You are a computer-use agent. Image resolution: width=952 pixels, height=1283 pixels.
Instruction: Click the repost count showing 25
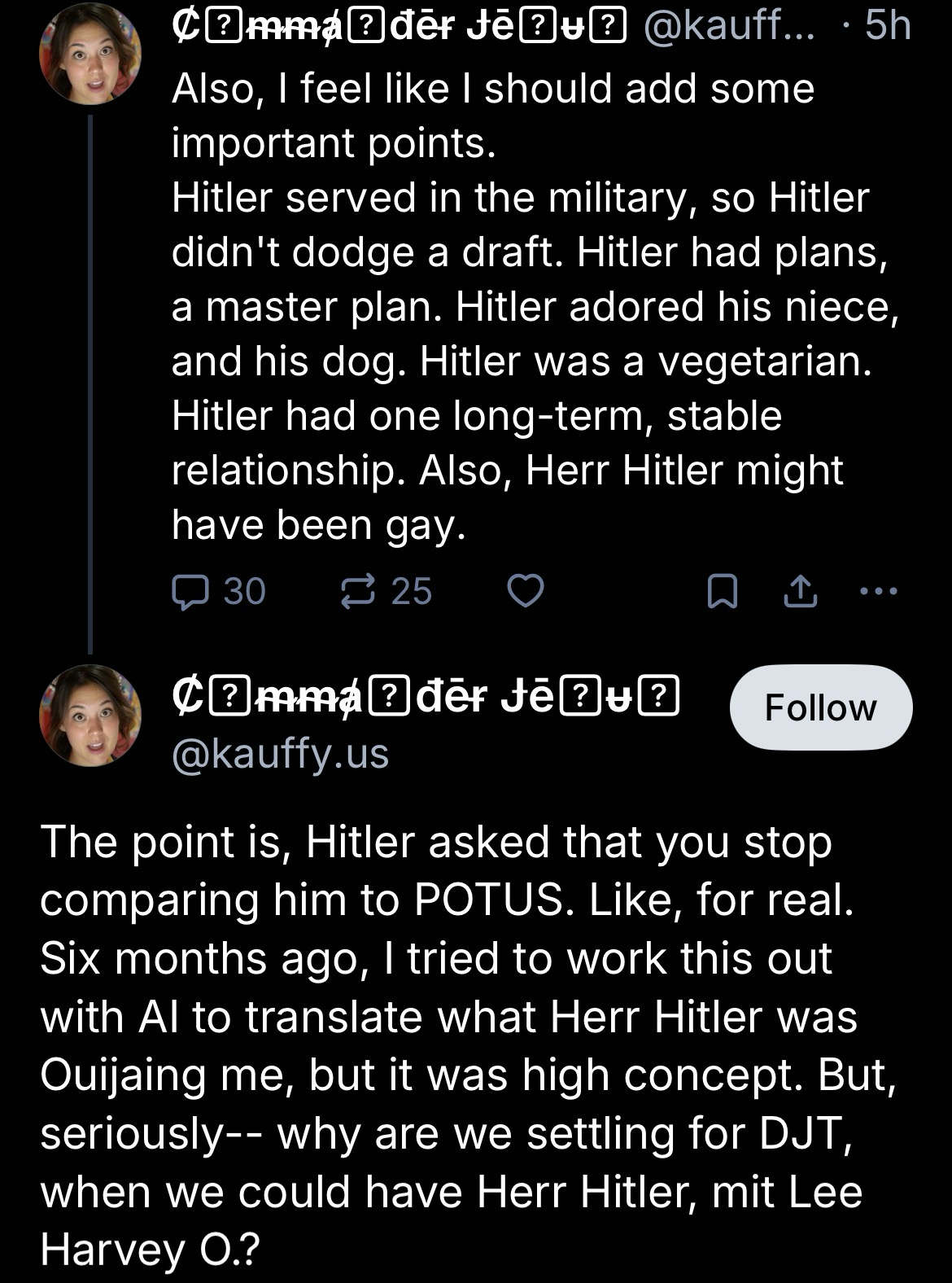411,592
